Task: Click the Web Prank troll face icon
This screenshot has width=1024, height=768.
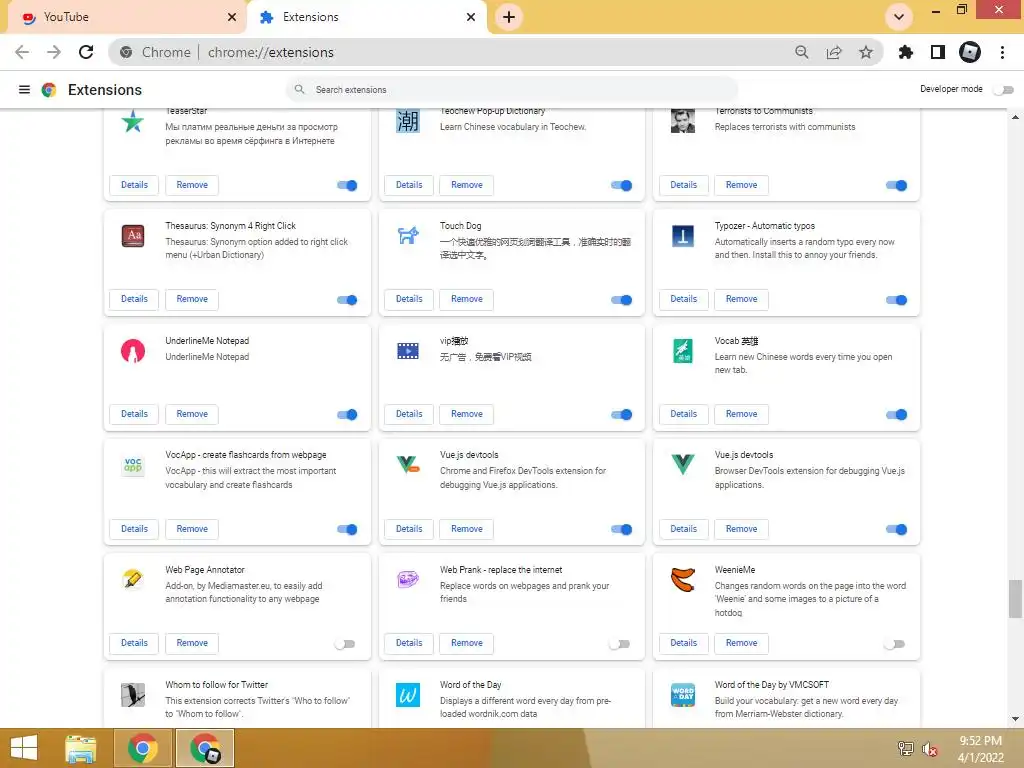Action: point(408,580)
